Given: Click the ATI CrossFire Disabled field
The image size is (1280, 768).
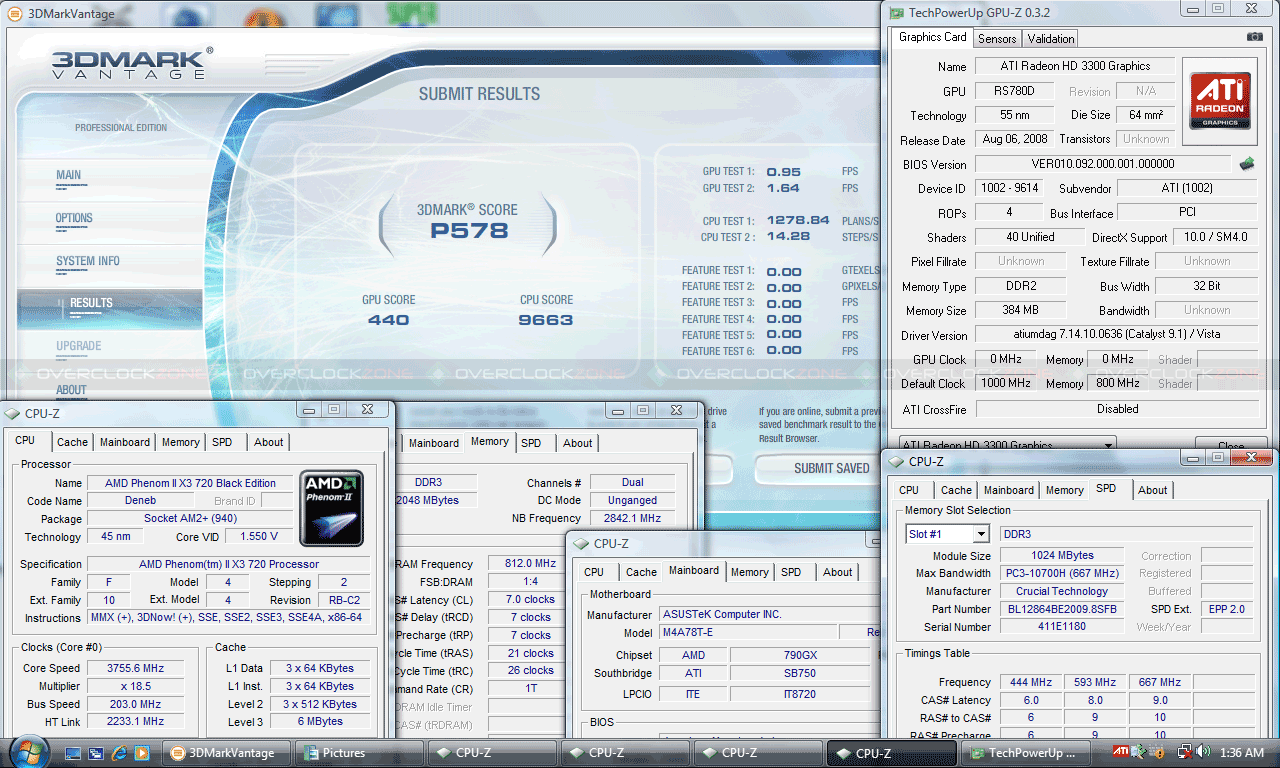Looking at the screenshot, I should coord(1117,409).
